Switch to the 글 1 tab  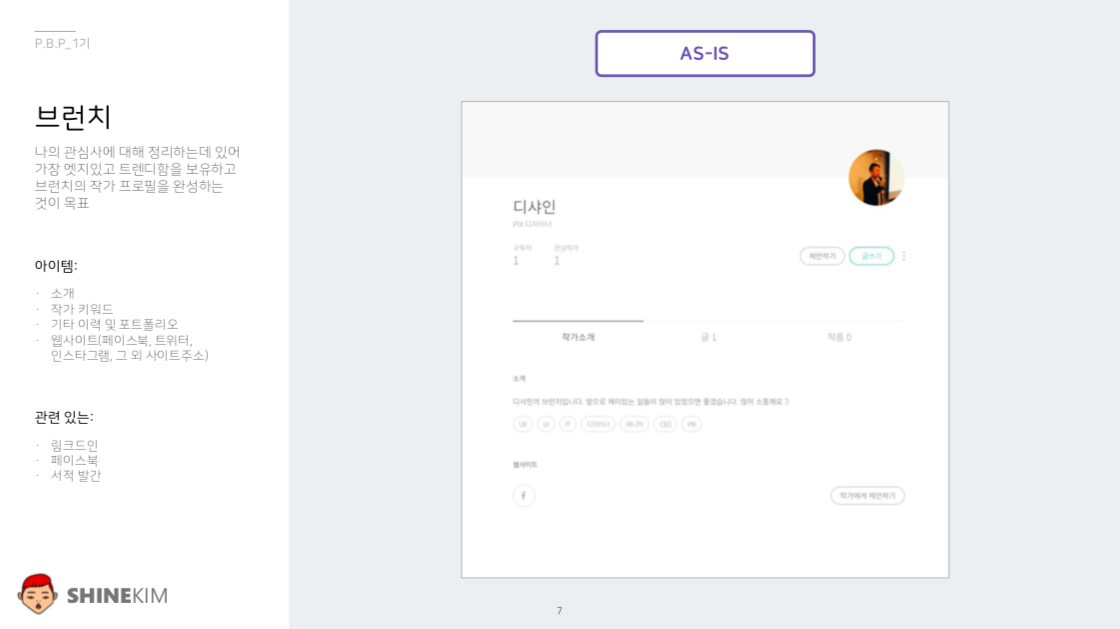tap(708, 337)
